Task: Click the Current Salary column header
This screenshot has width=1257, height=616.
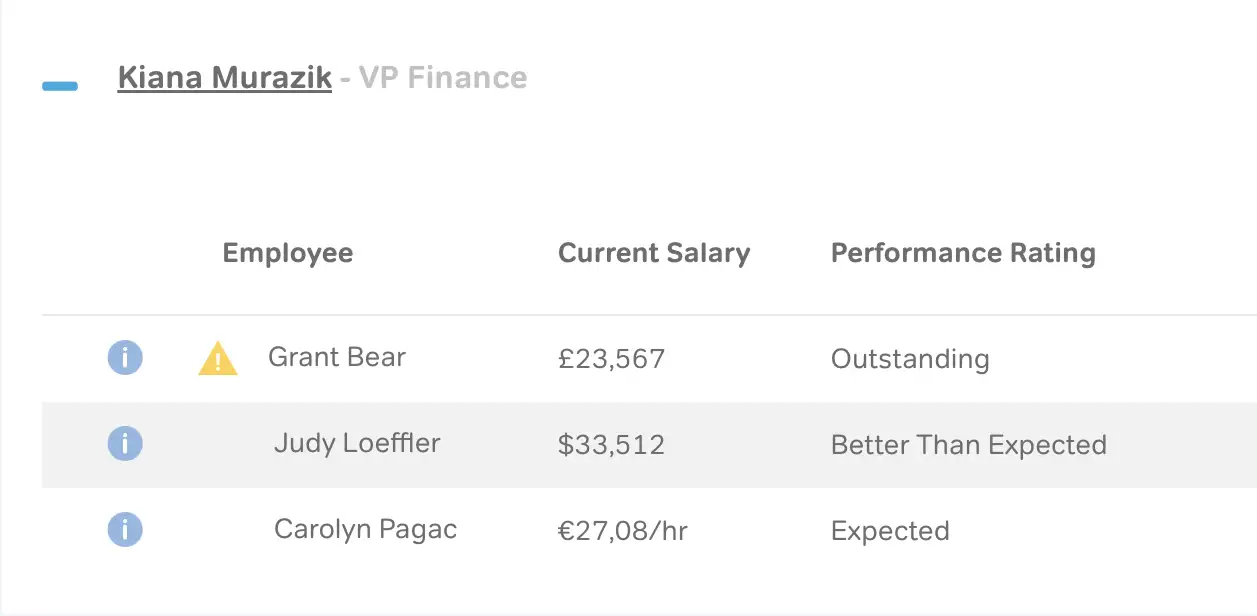Action: [654, 253]
